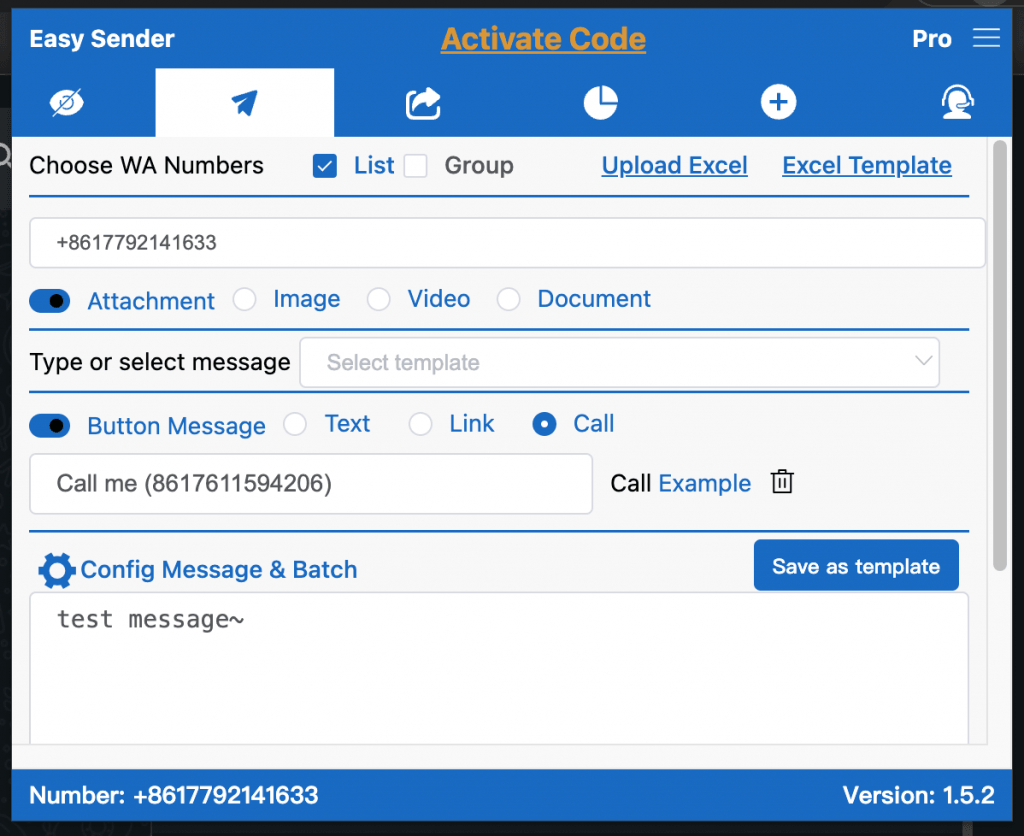Click the Config Message & Batch gear icon

[x=55, y=570]
